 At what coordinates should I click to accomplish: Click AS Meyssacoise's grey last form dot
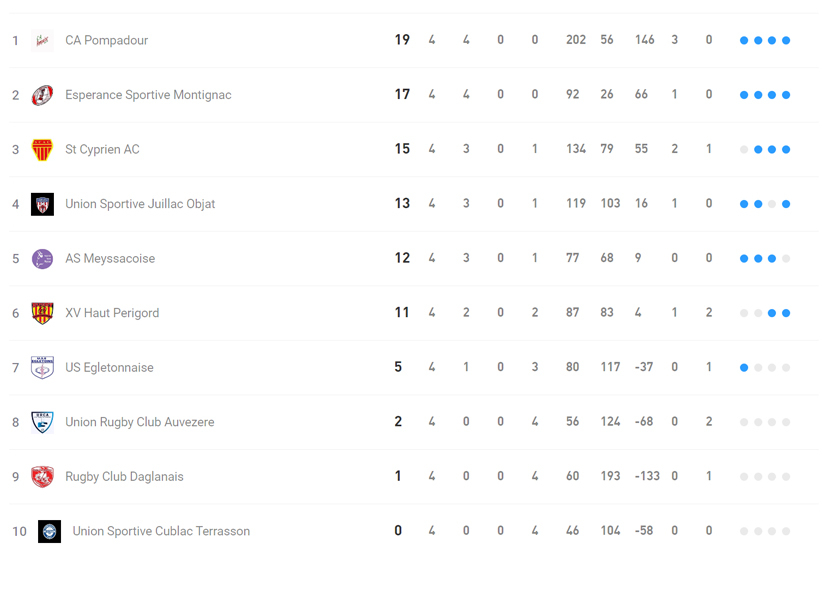(x=786, y=259)
